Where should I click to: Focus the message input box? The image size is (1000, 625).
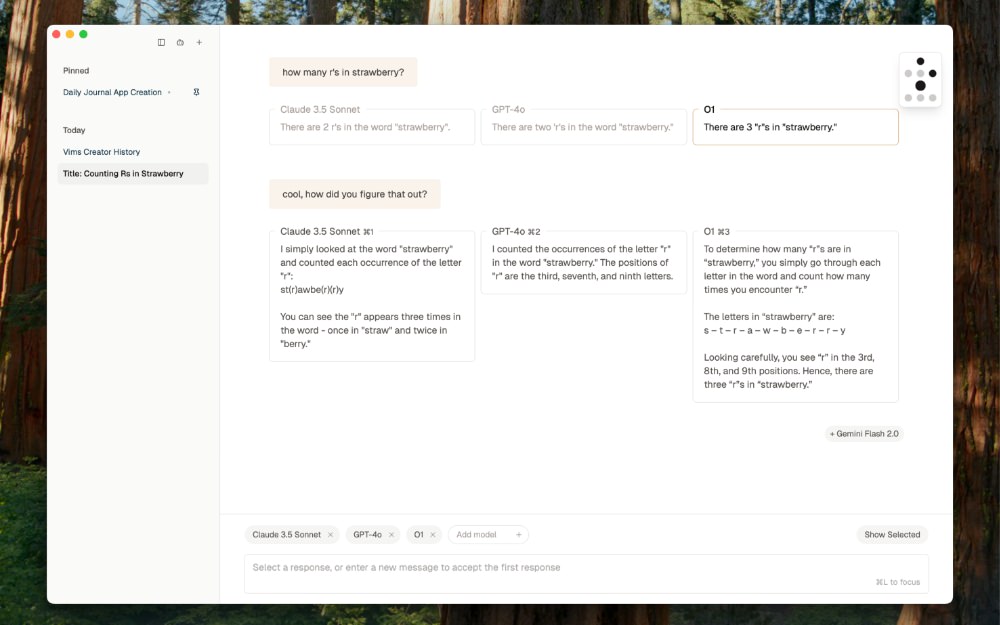click(x=586, y=573)
